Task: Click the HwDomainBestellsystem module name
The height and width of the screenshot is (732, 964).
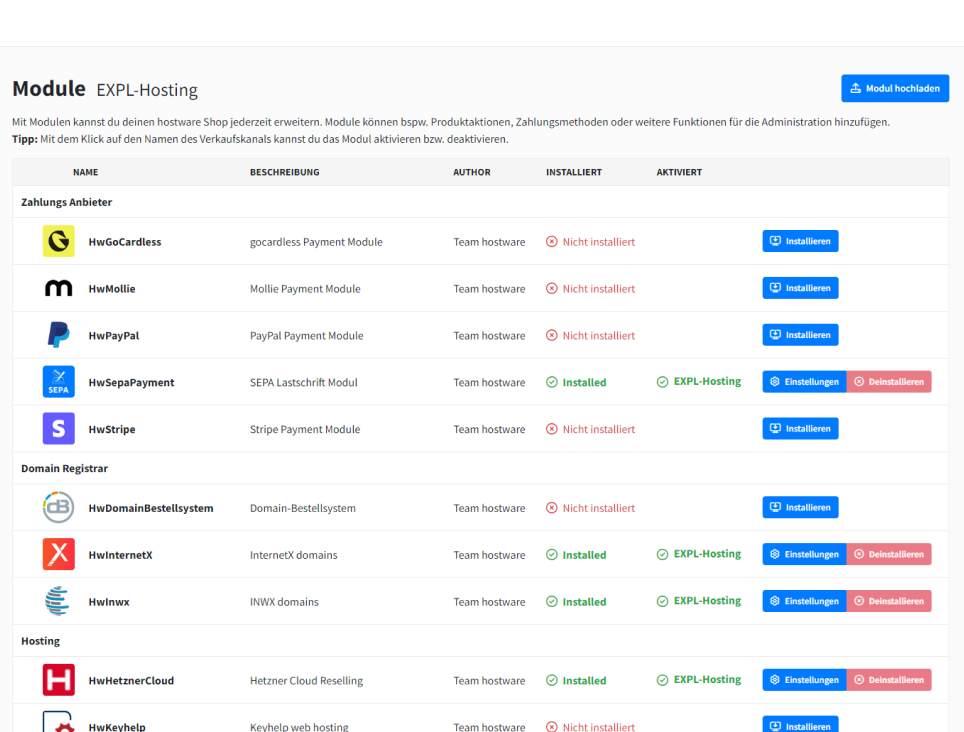Action: pos(151,508)
